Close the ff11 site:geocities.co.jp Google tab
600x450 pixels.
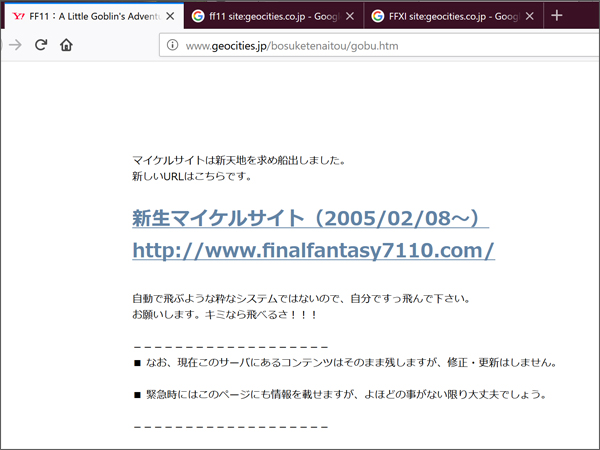[349, 16]
